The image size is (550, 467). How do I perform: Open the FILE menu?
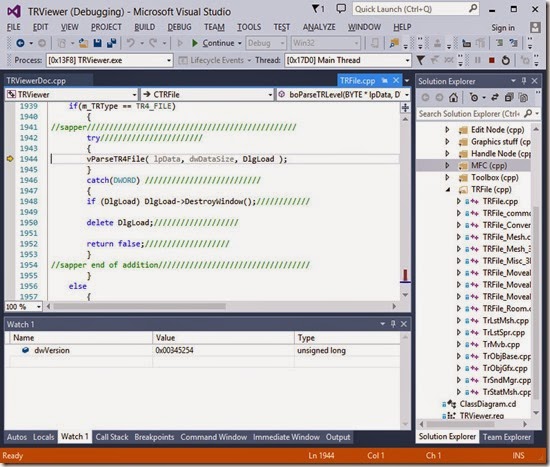13,27
